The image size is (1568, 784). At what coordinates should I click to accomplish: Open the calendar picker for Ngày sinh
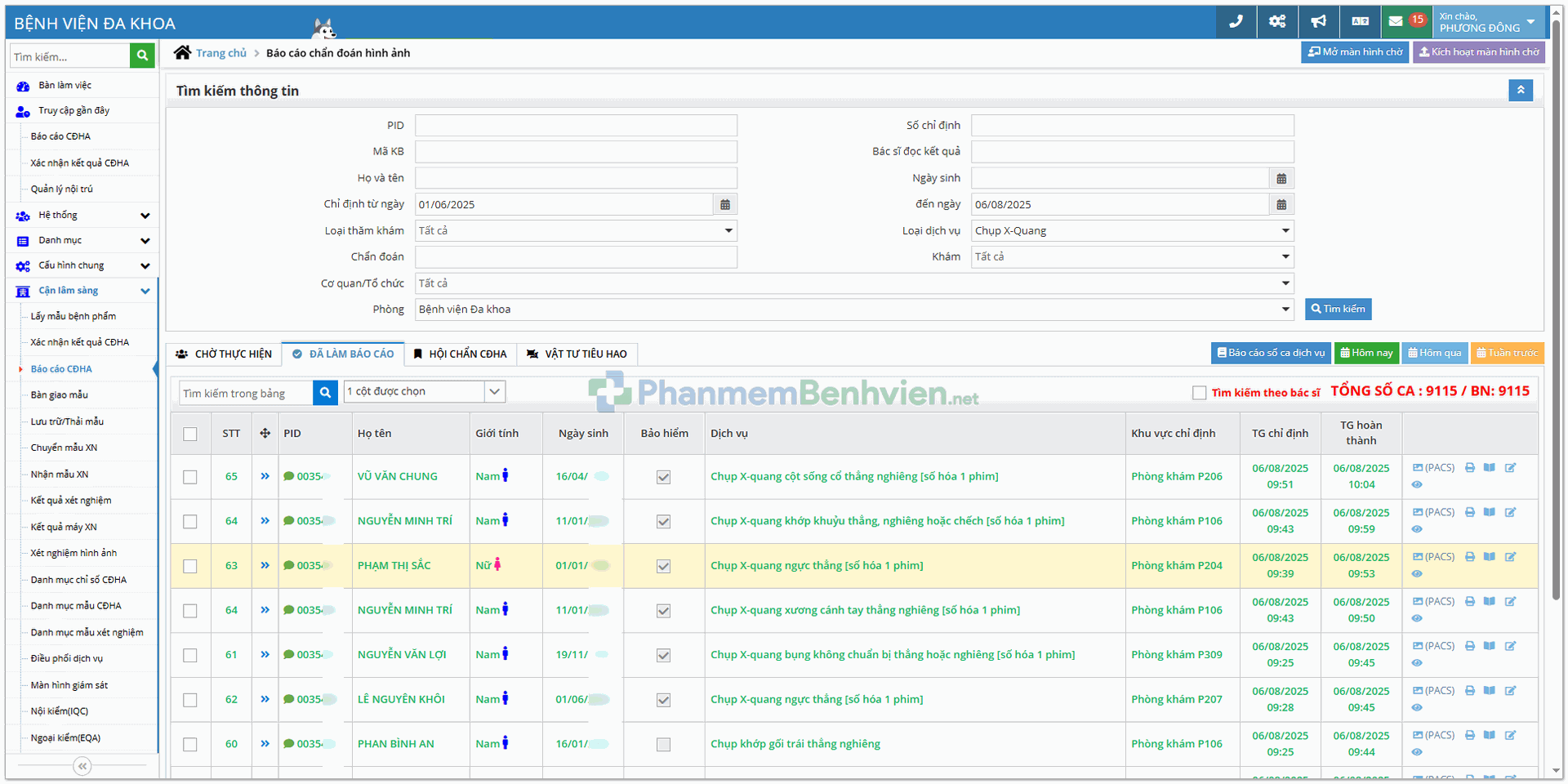pos(1281,178)
